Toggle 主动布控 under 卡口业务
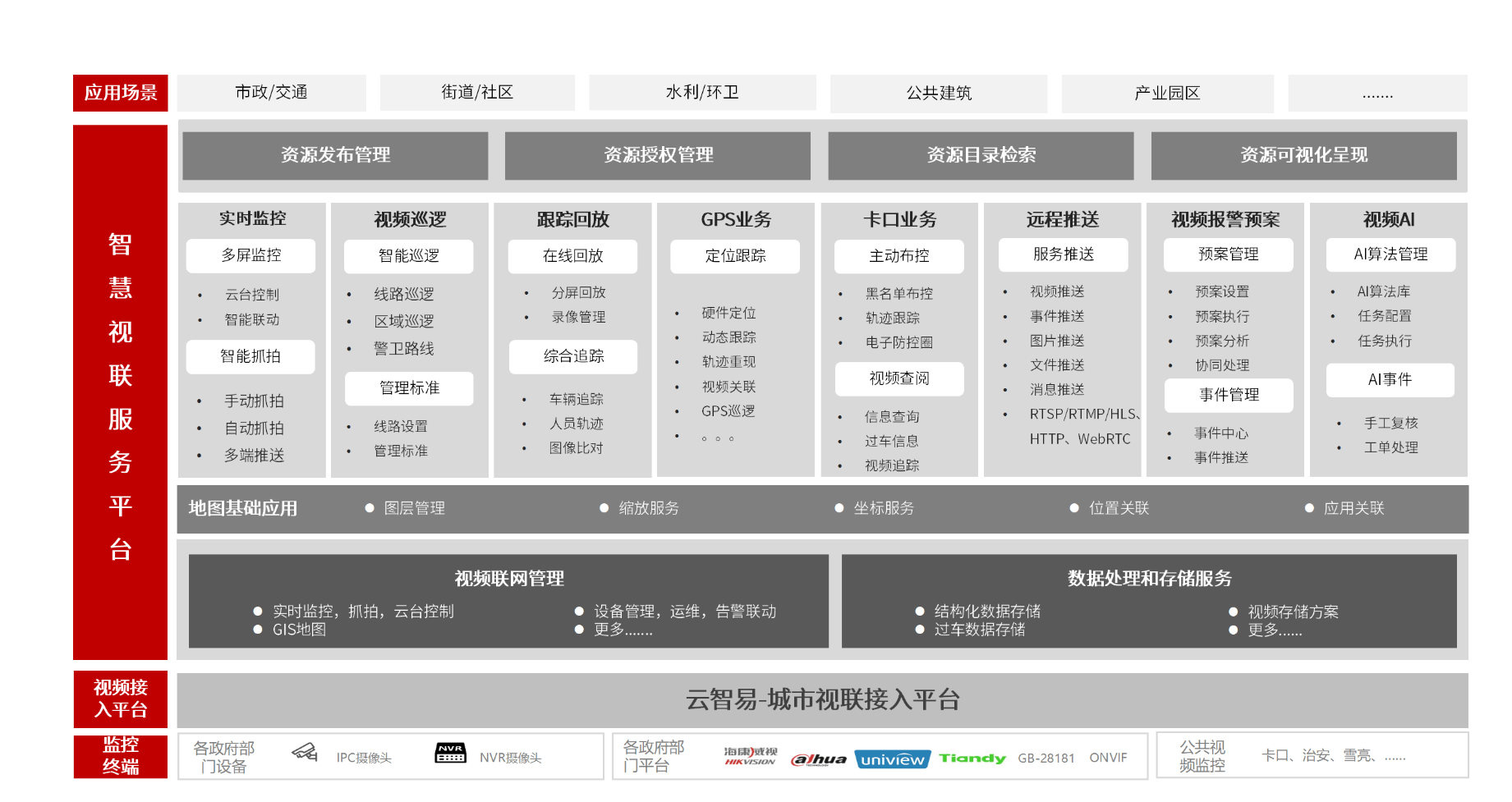This screenshot has width=1512, height=802. coord(898,256)
